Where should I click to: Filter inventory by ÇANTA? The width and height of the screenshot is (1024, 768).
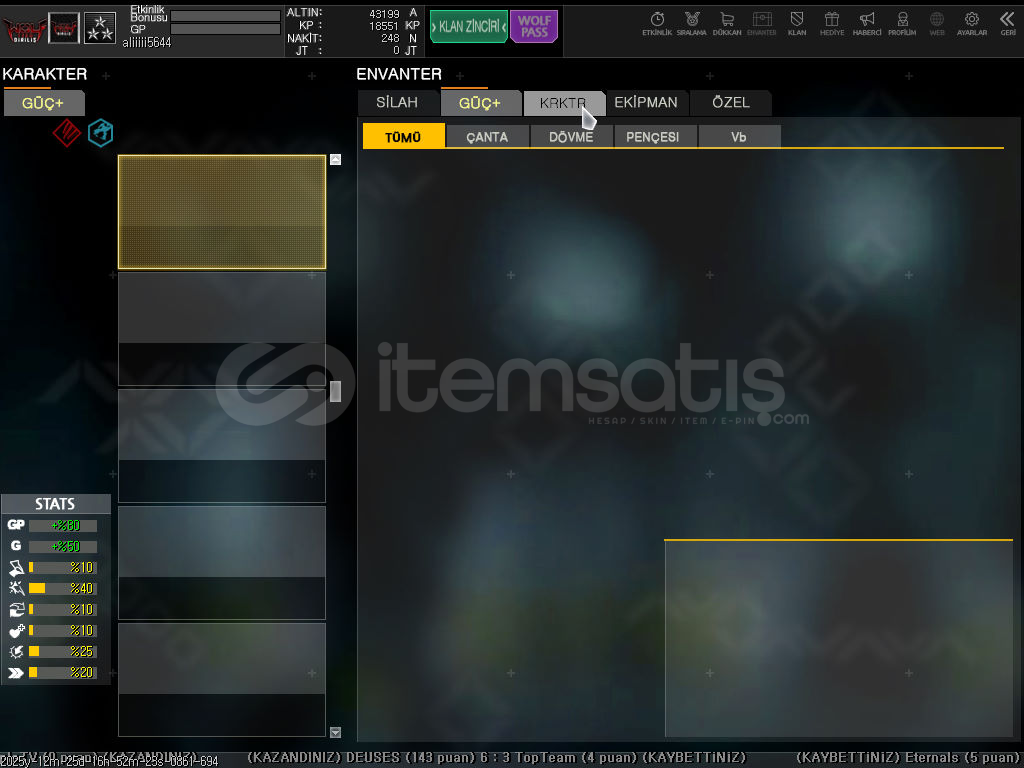pos(487,137)
